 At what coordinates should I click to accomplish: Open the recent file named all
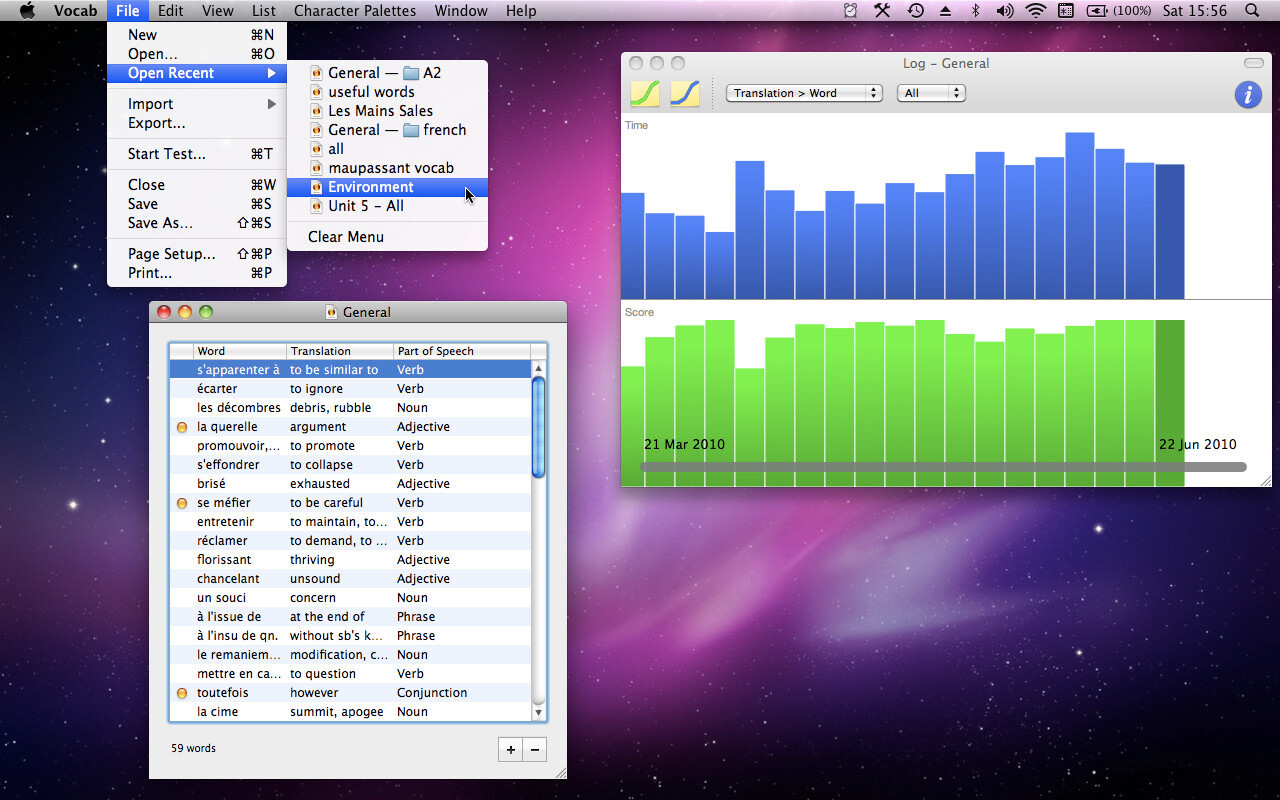(x=387, y=149)
